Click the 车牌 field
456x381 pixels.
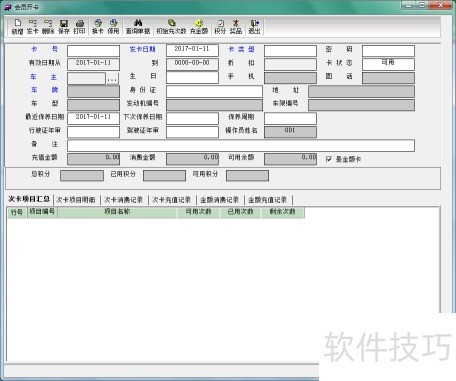tap(93, 91)
